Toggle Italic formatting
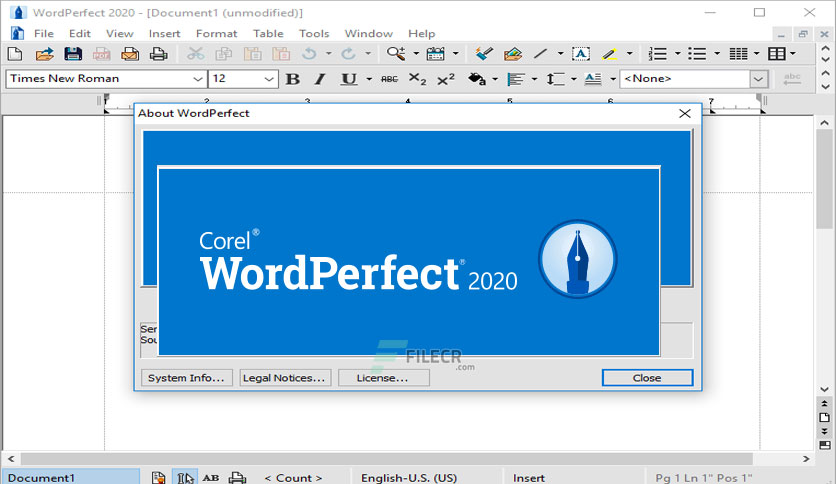836x484 pixels. click(320, 79)
